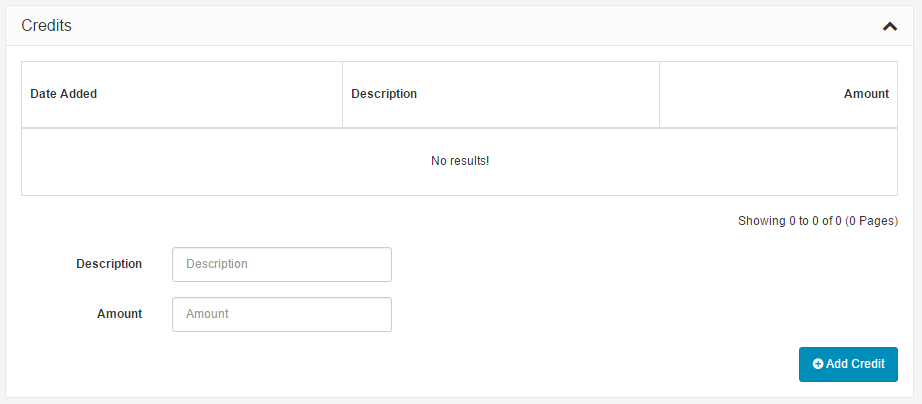Click the "No results!" table message

460,161
